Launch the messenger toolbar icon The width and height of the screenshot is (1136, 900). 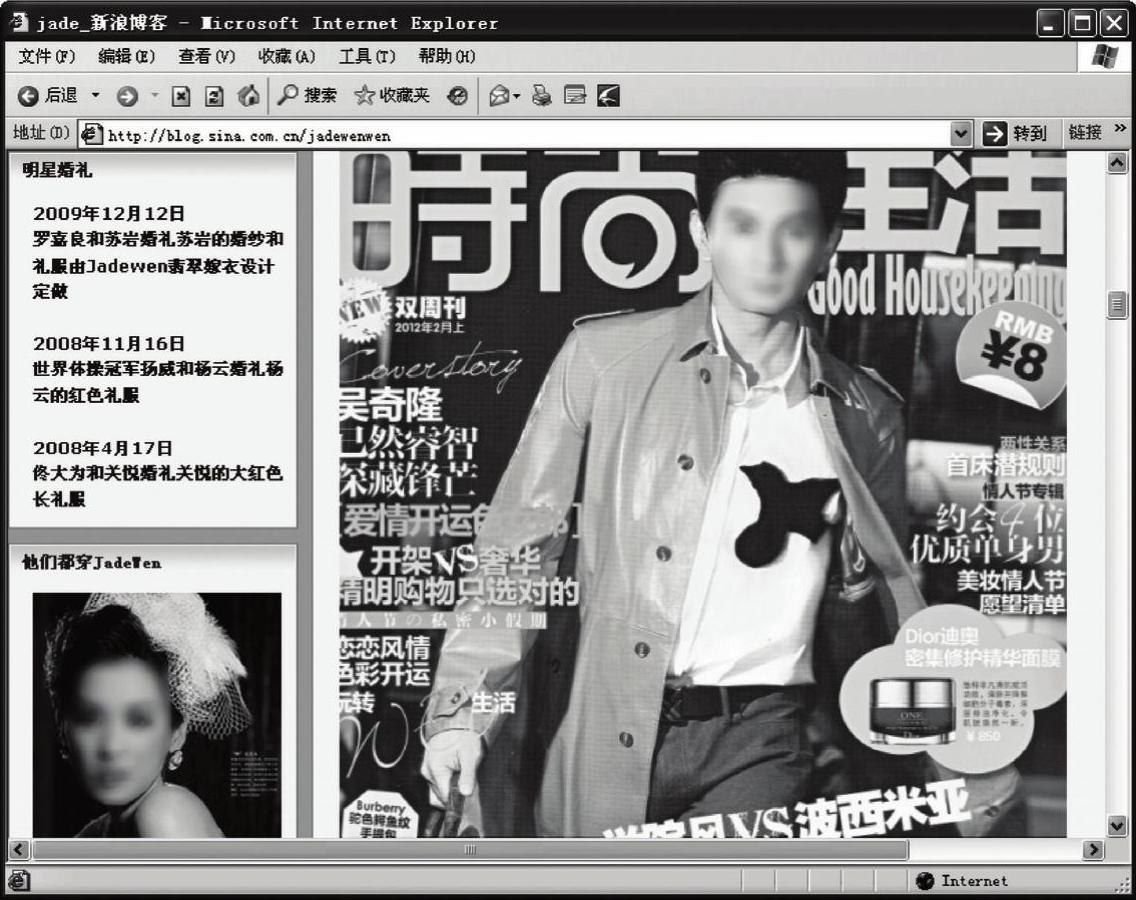coord(609,95)
